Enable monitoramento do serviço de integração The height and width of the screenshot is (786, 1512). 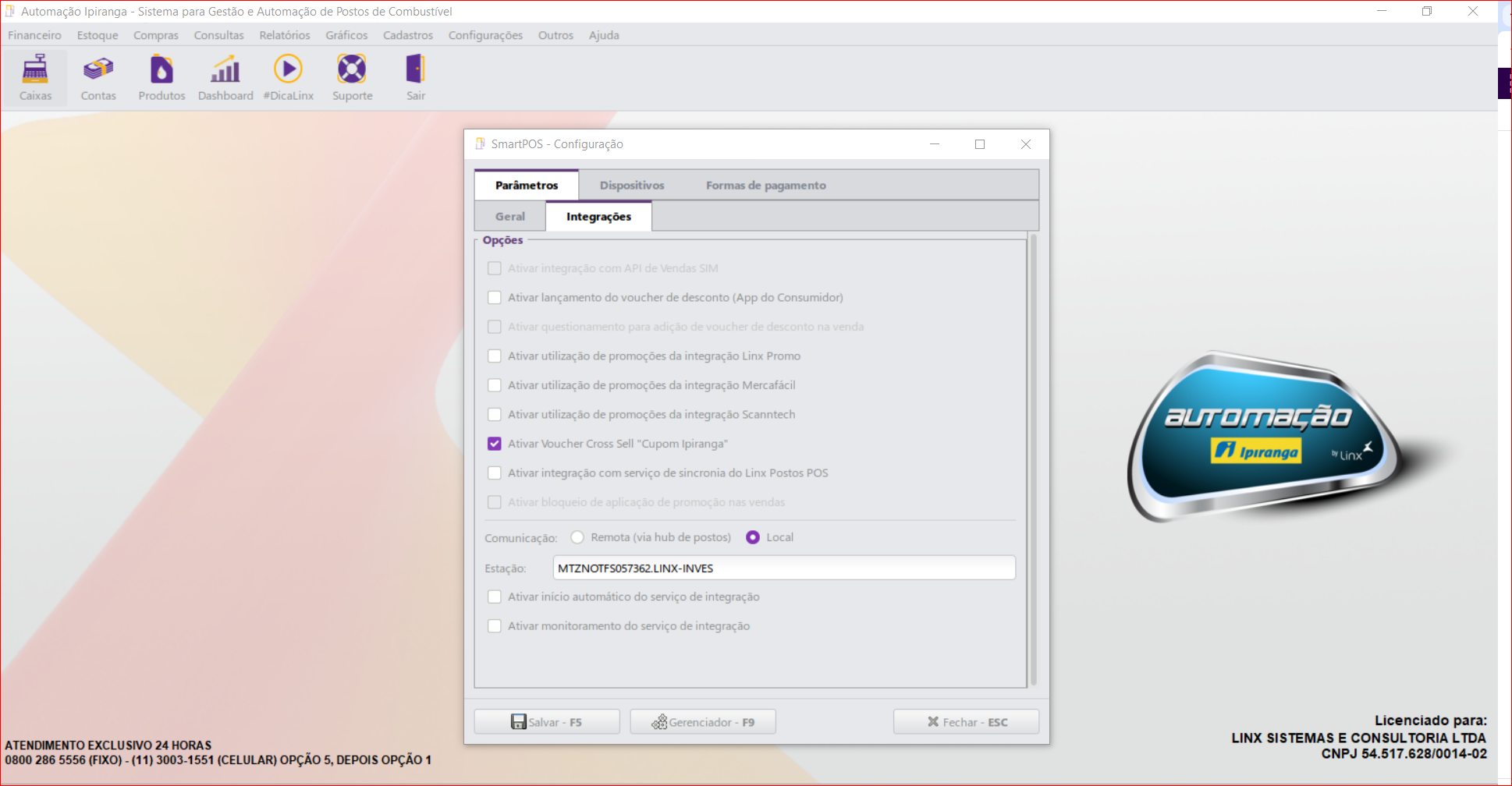495,626
